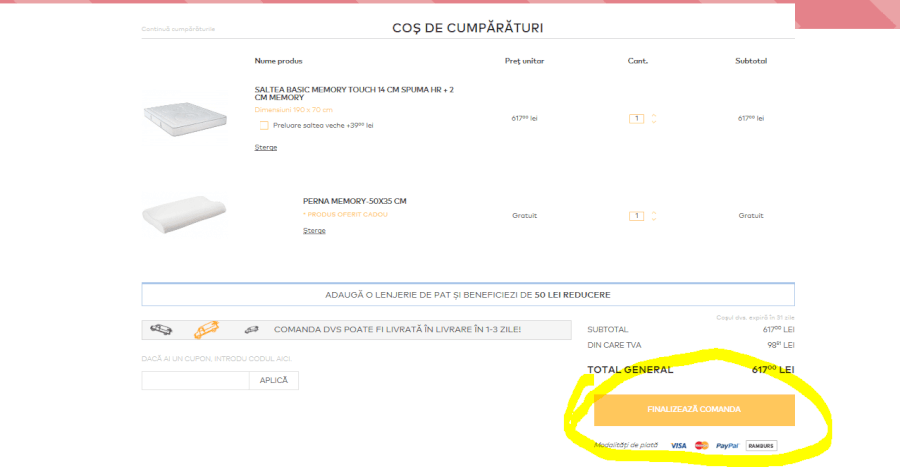This screenshot has height=467, width=900.
Task: Click the Visa payment icon
Action: click(678, 445)
